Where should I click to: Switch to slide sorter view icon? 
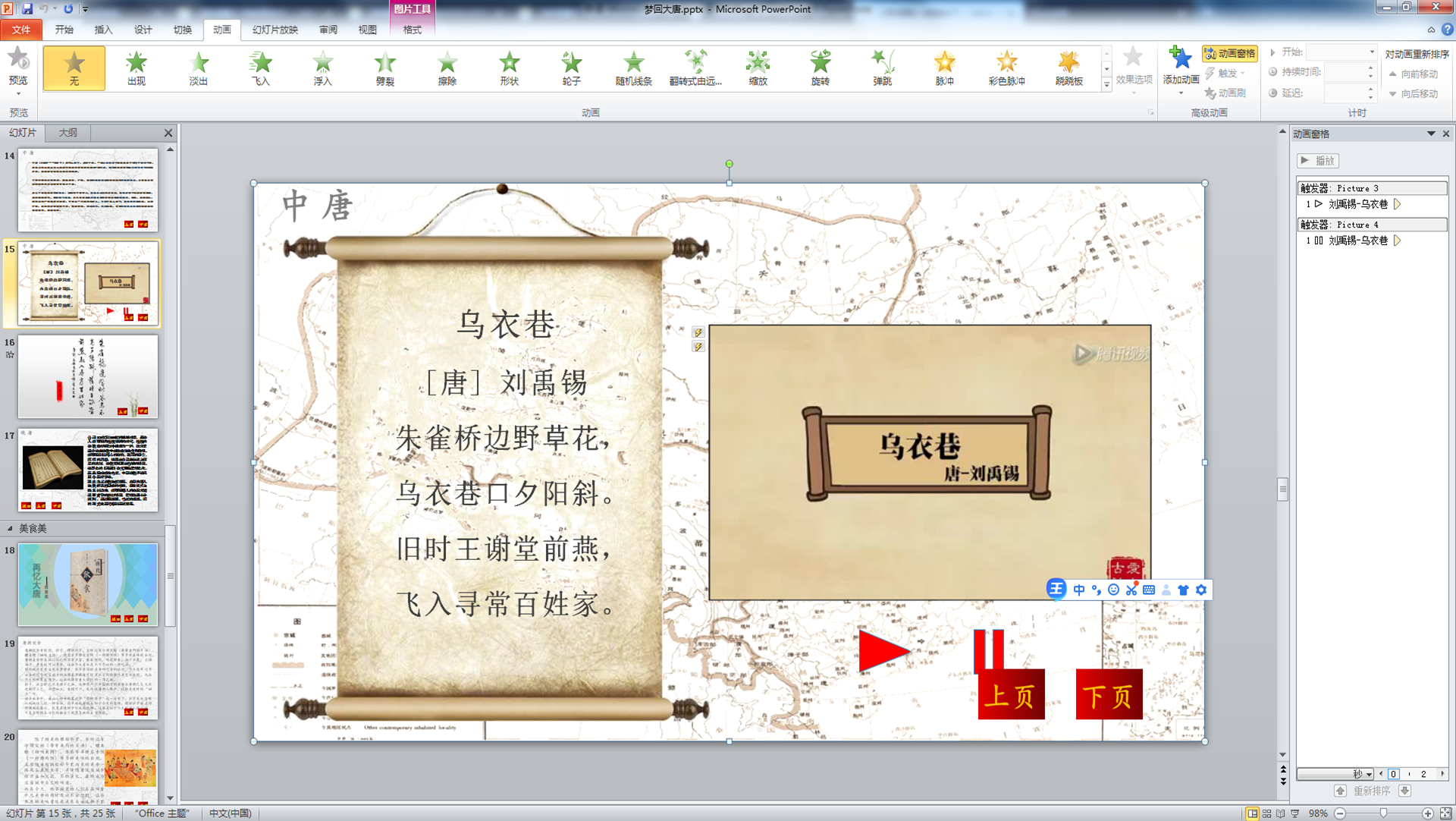pos(1267,813)
